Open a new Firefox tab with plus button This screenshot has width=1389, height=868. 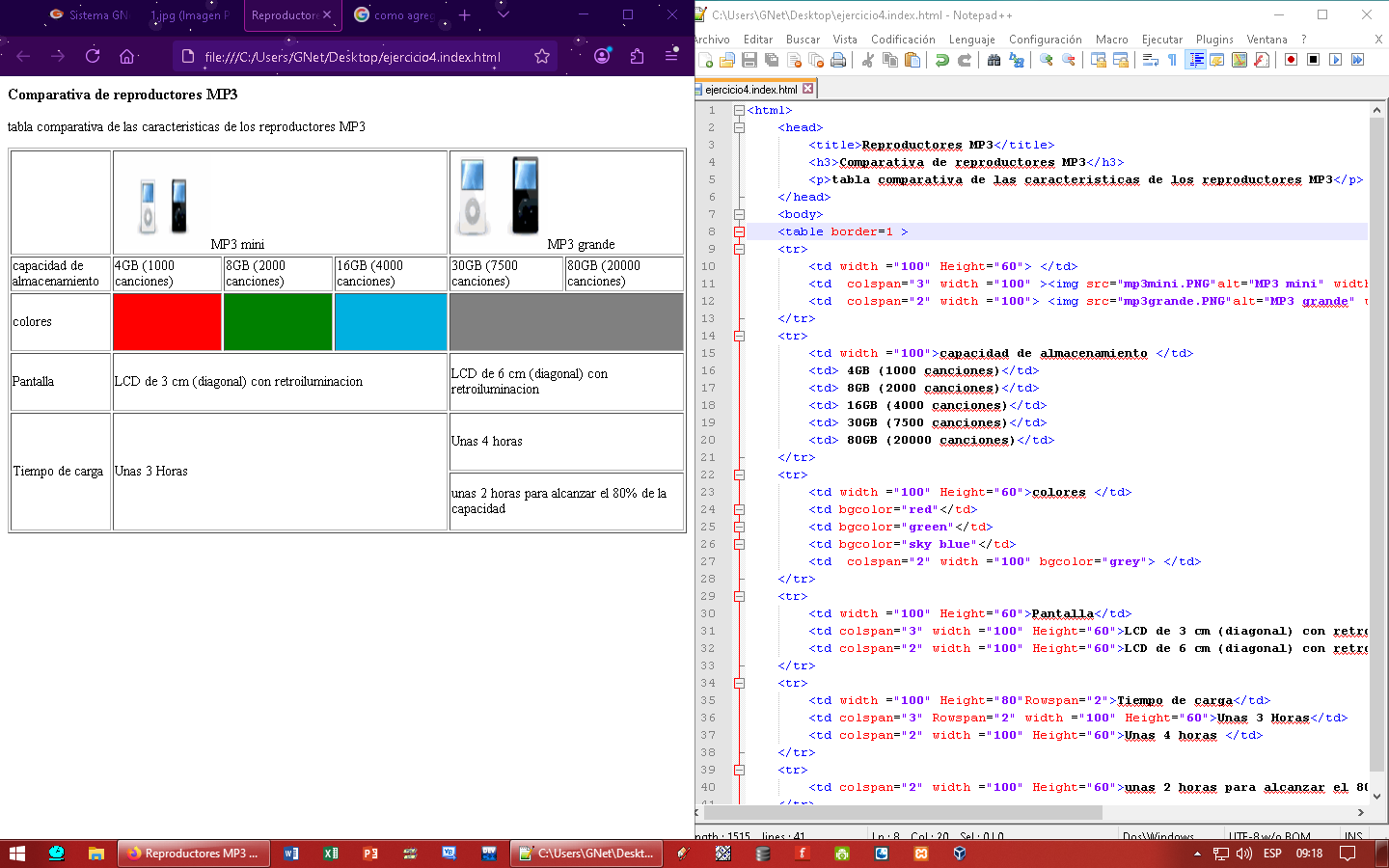tap(465, 14)
